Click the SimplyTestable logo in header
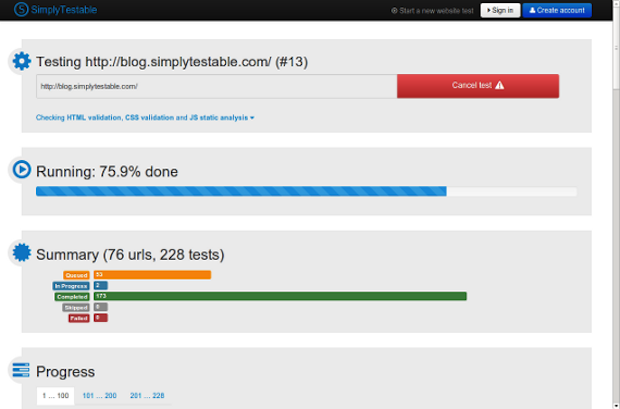Screen dimensions: 620x409 55,9
